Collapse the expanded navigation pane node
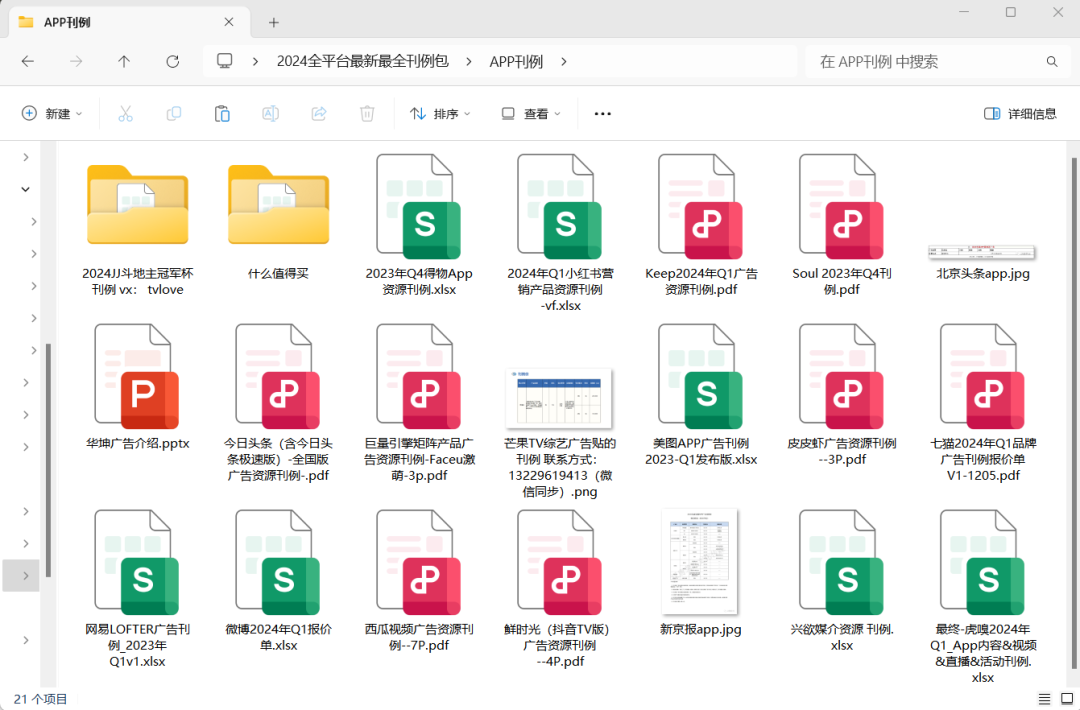The width and height of the screenshot is (1080, 710). pos(25,189)
